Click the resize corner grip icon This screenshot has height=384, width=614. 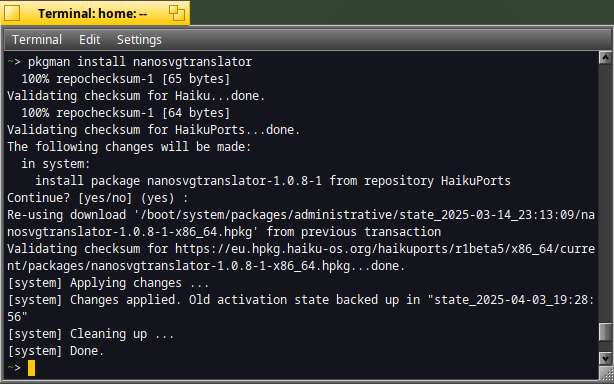[x=605, y=373]
